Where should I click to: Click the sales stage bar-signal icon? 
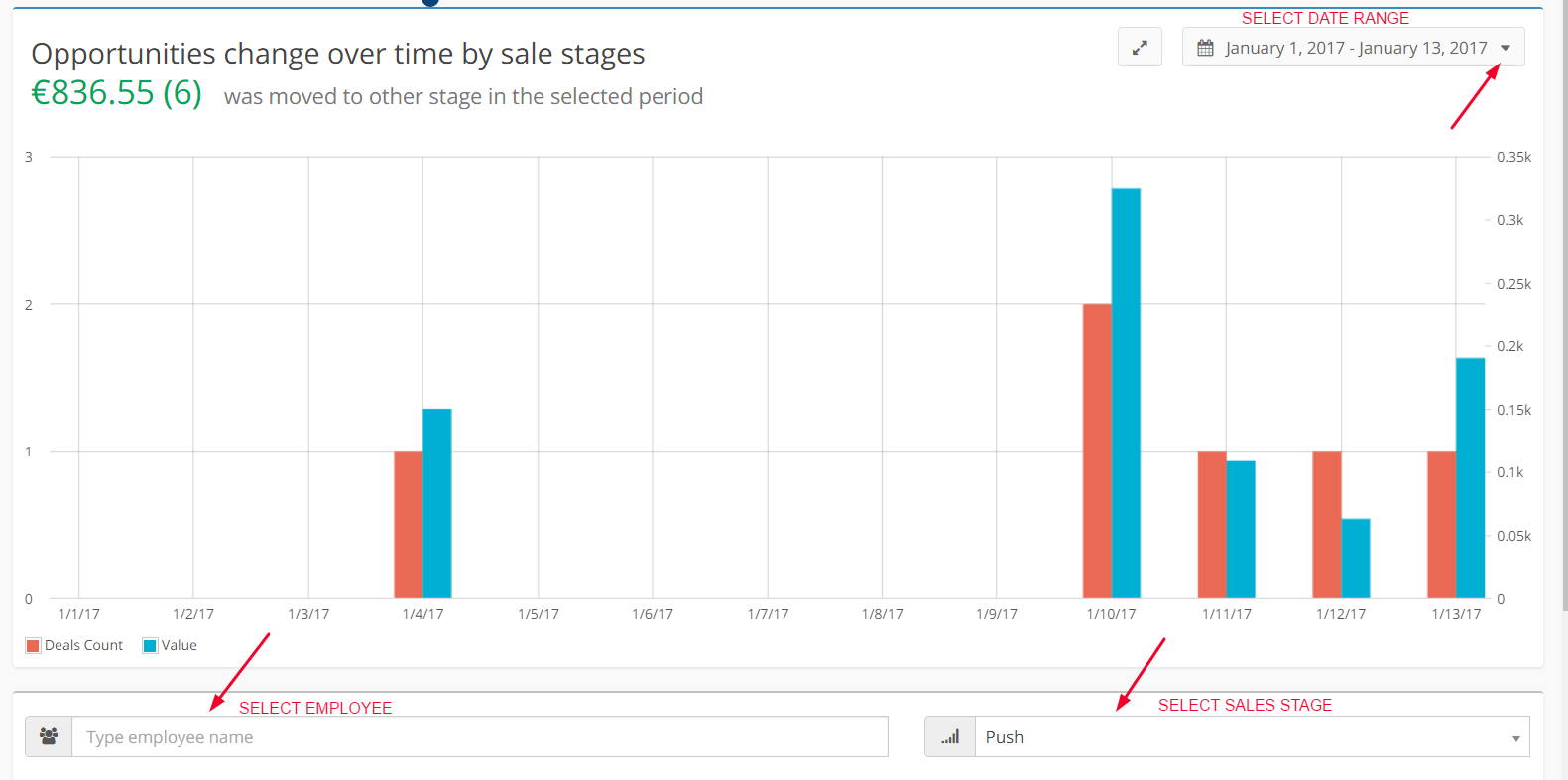(950, 737)
